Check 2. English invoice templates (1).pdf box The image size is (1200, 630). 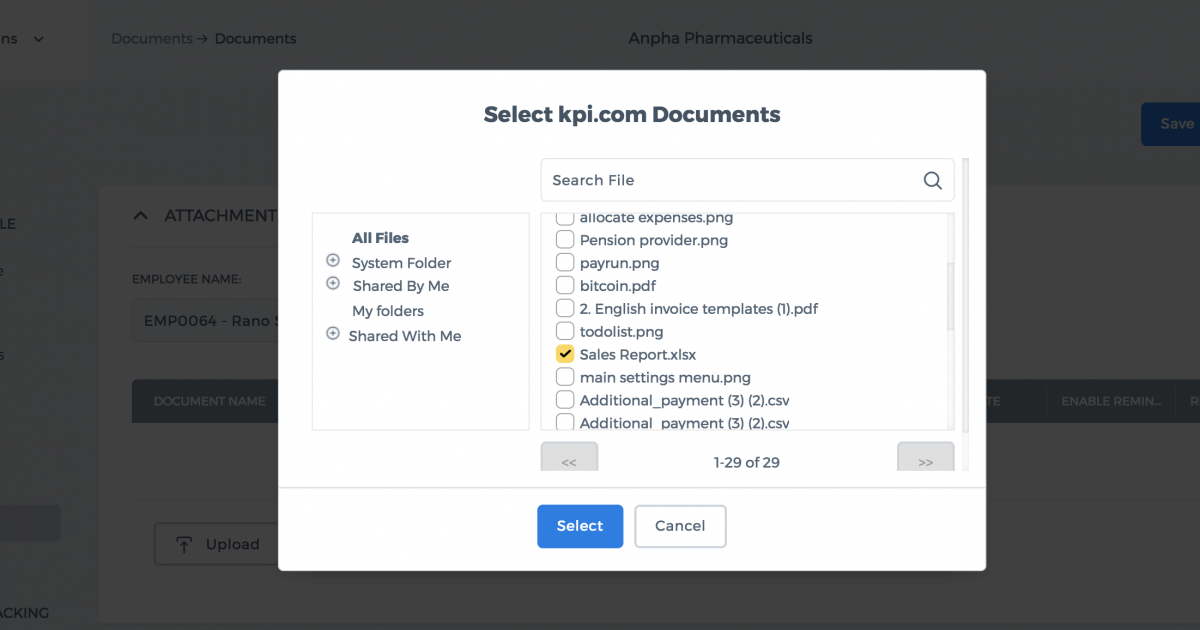coord(565,309)
